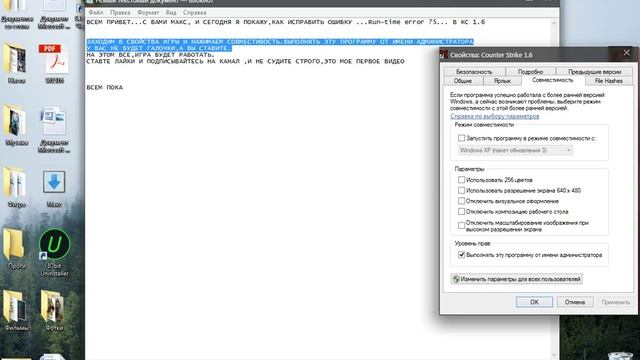Switch to the Безопасность tab
The image size is (640, 360).
tap(474, 71)
